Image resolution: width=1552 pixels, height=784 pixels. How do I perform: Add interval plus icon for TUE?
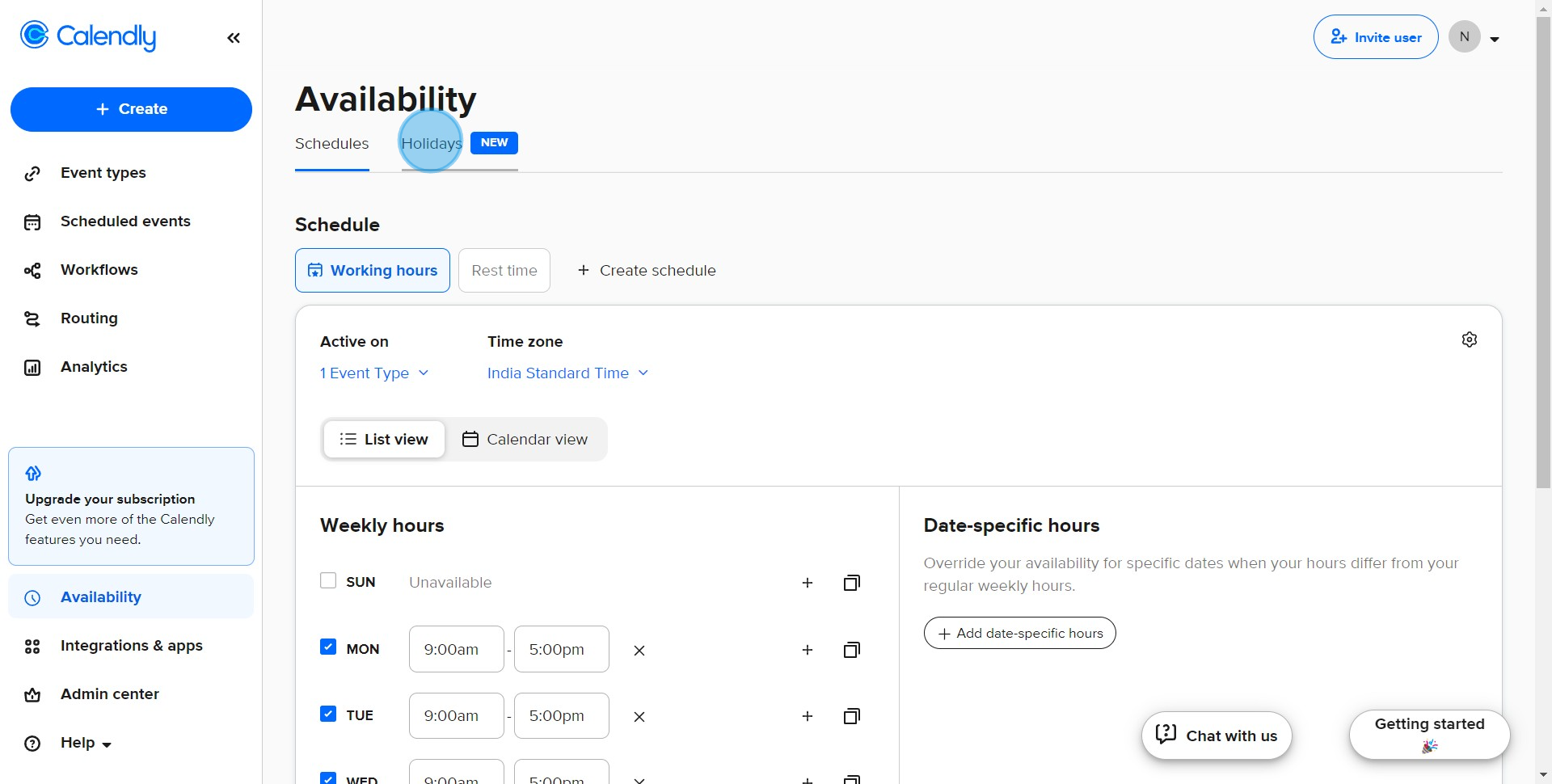point(807,716)
